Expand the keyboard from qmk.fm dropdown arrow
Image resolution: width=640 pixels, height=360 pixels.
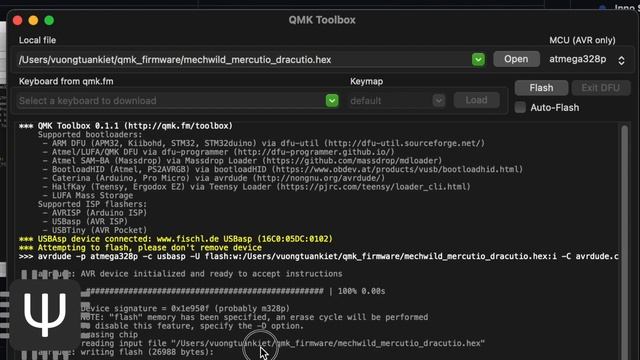(332, 100)
